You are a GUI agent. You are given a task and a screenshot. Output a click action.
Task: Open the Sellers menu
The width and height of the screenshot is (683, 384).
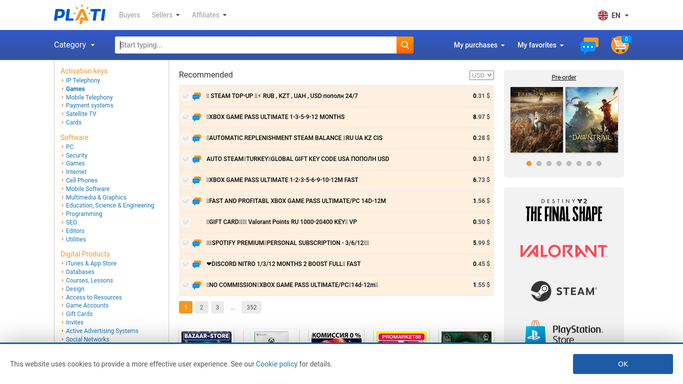point(166,15)
